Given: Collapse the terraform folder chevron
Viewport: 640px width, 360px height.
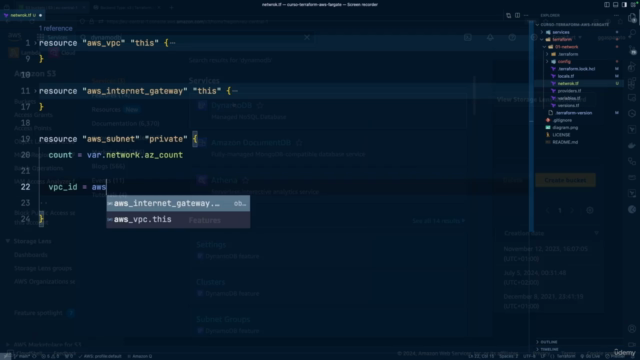Looking at the screenshot, I should [542, 39].
